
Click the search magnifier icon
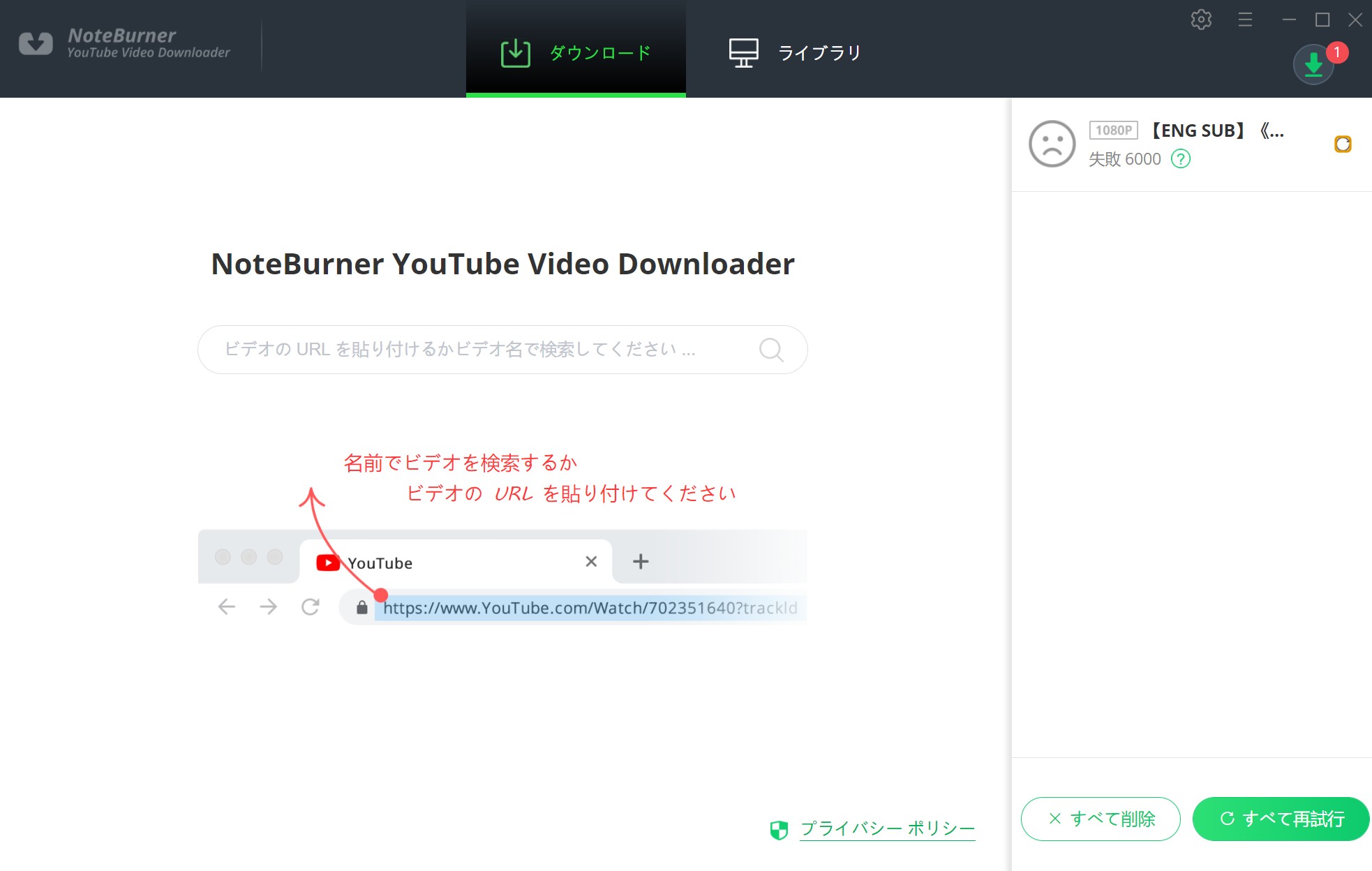coord(771,350)
